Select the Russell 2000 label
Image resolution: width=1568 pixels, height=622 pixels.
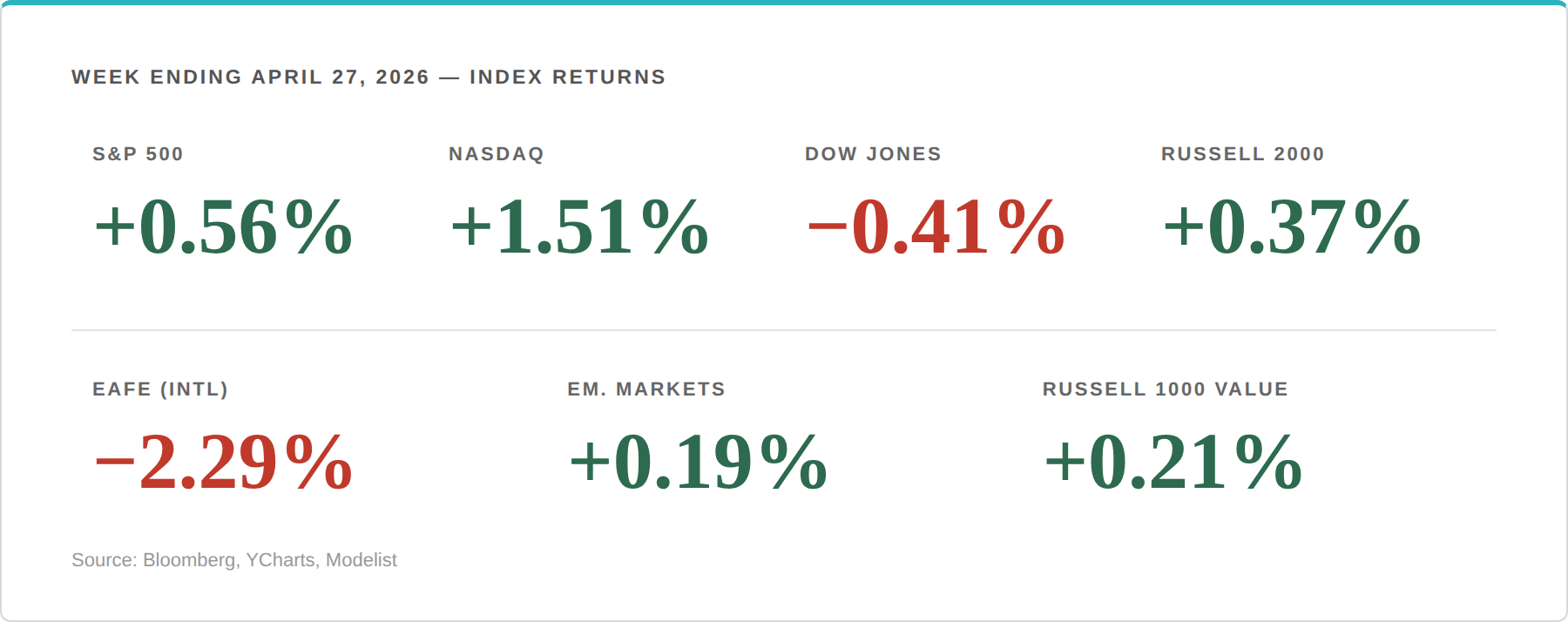click(x=1242, y=154)
